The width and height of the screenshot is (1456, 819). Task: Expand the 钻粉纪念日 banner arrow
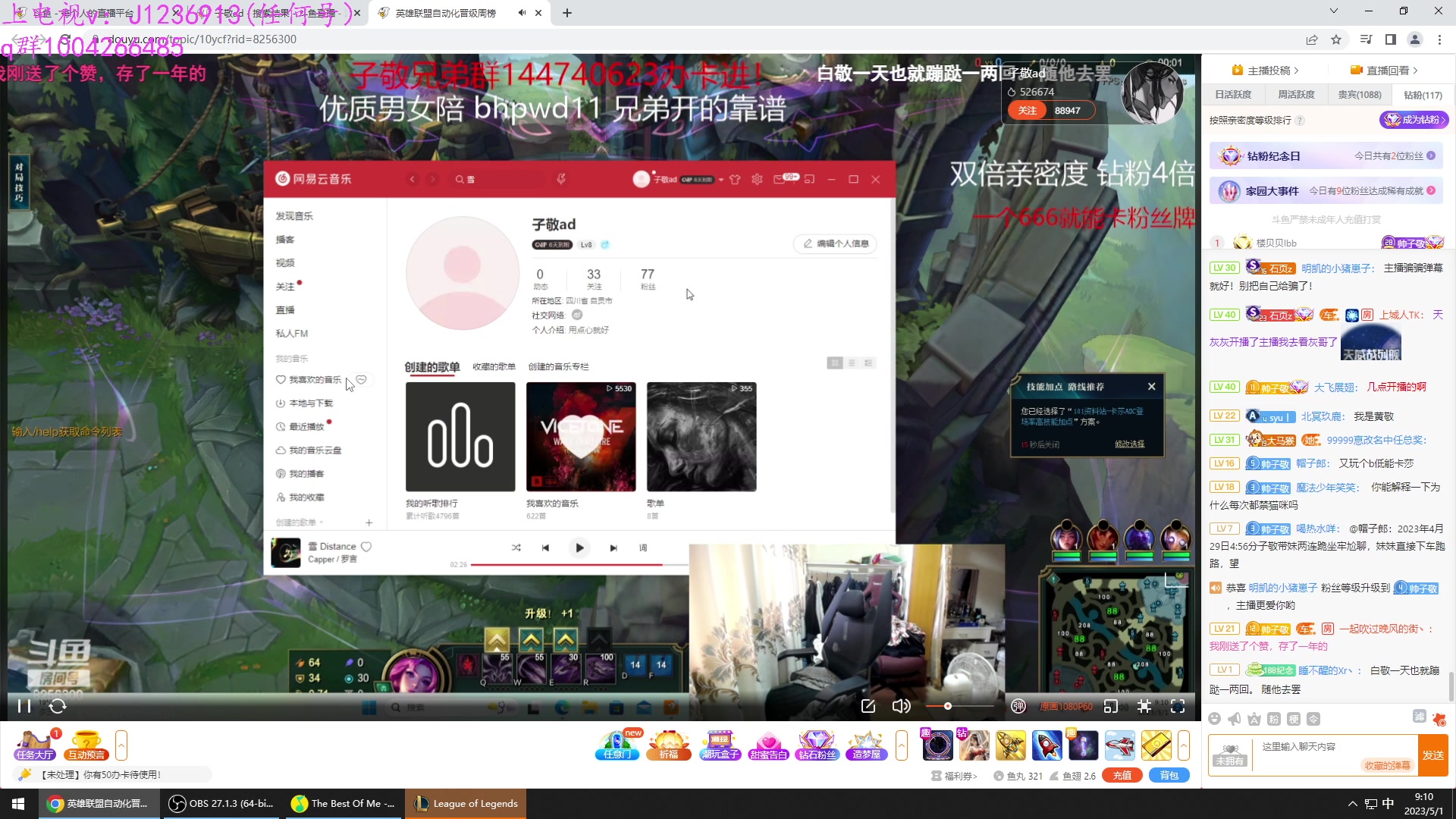click(x=1431, y=155)
